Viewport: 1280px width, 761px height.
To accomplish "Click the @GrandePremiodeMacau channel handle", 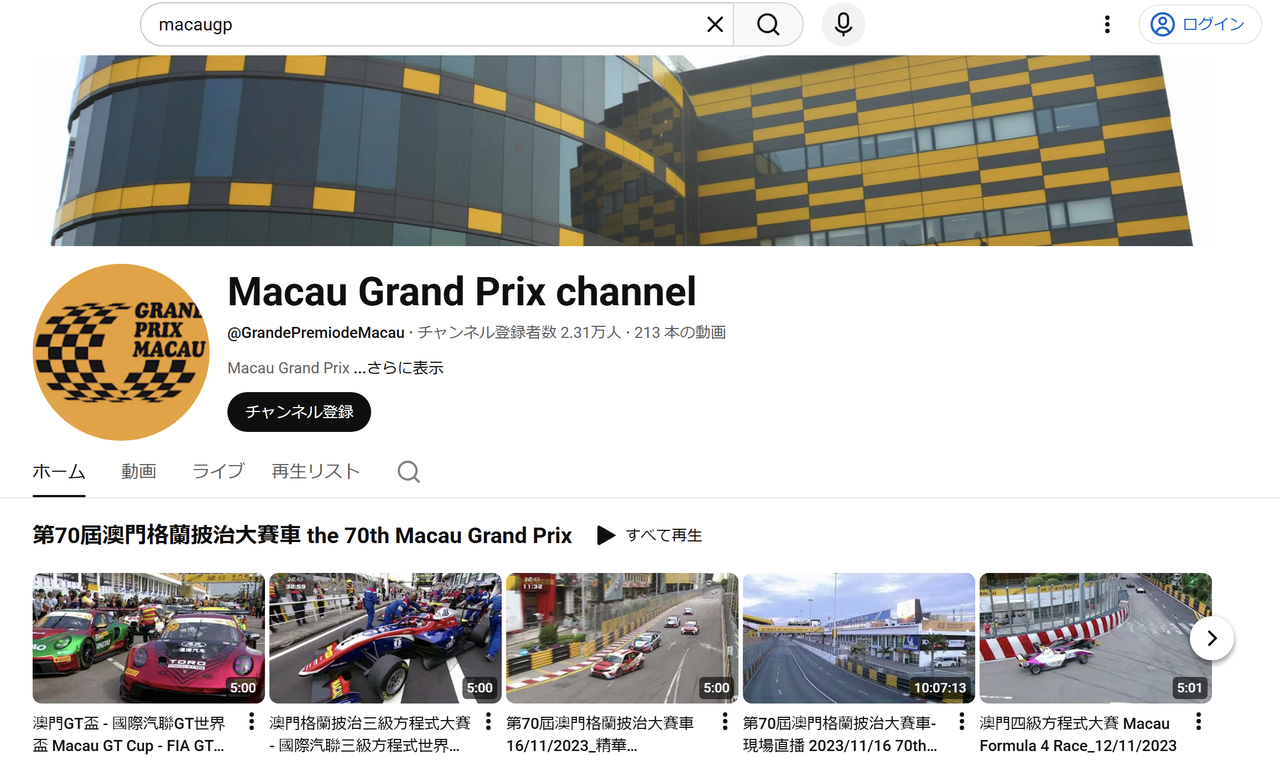I will [x=316, y=332].
